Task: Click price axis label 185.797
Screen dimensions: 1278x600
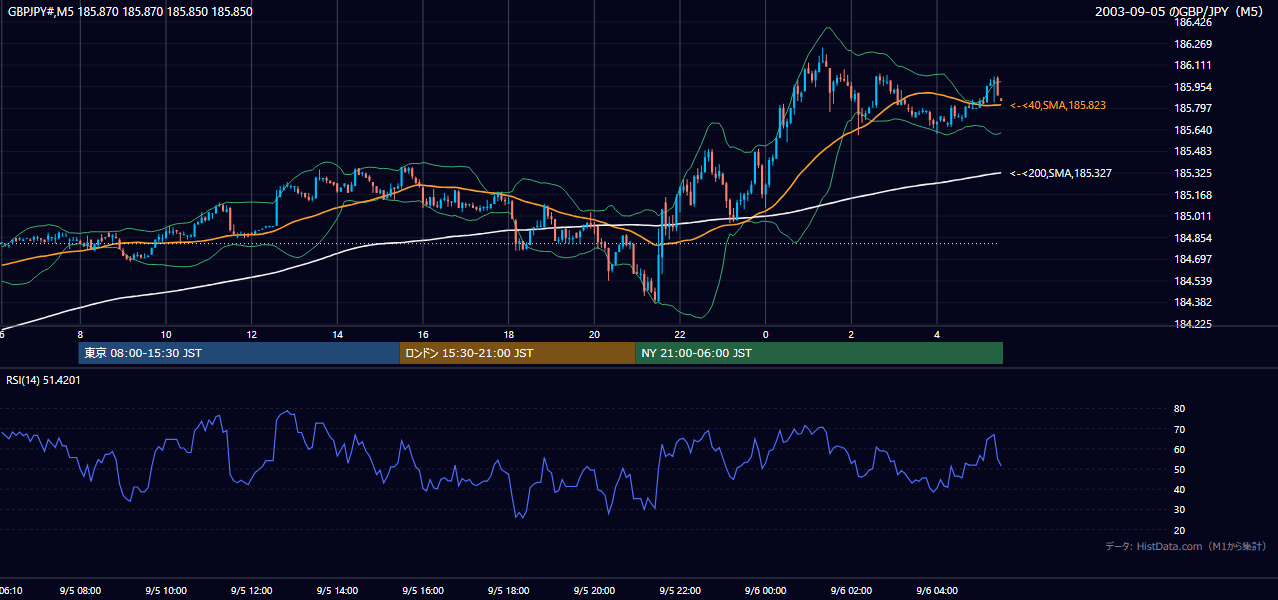Action: pyautogui.click(x=1192, y=108)
